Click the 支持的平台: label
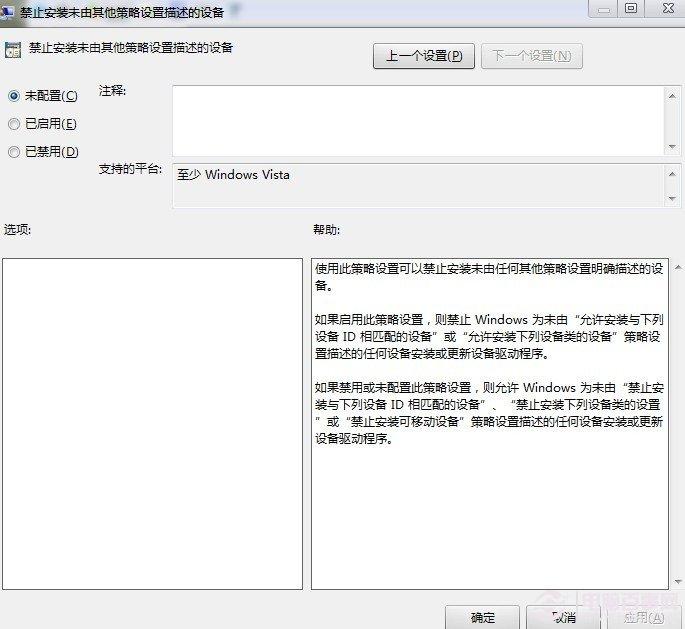 click(130, 169)
